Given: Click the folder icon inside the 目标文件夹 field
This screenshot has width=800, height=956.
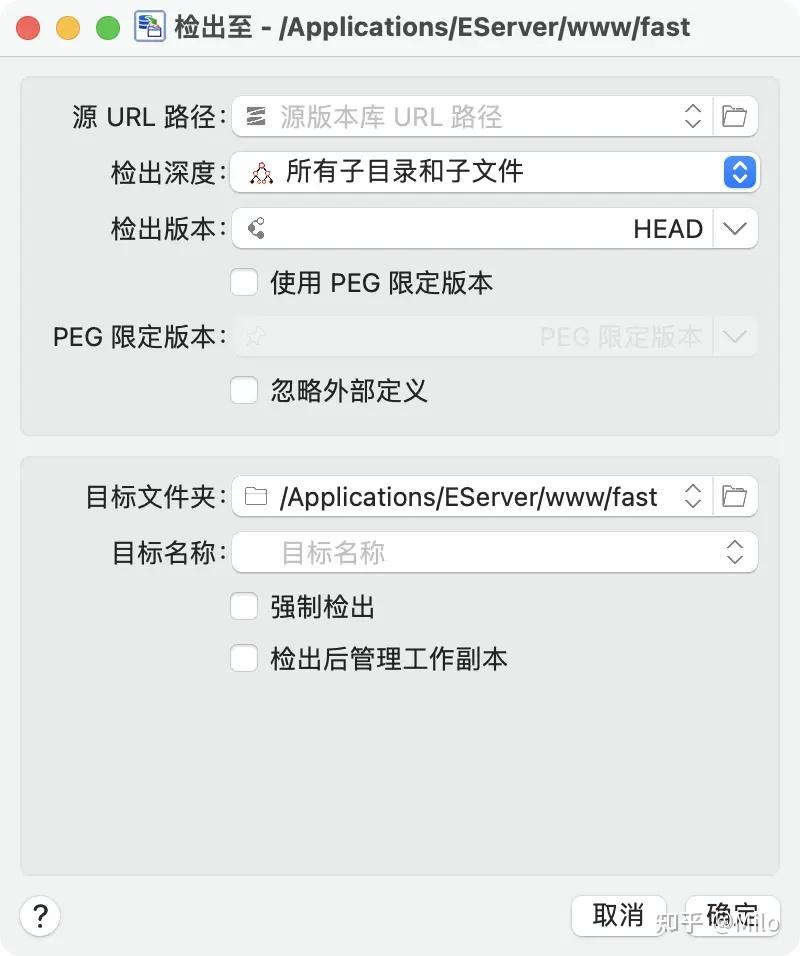Looking at the screenshot, I should tap(257, 496).
